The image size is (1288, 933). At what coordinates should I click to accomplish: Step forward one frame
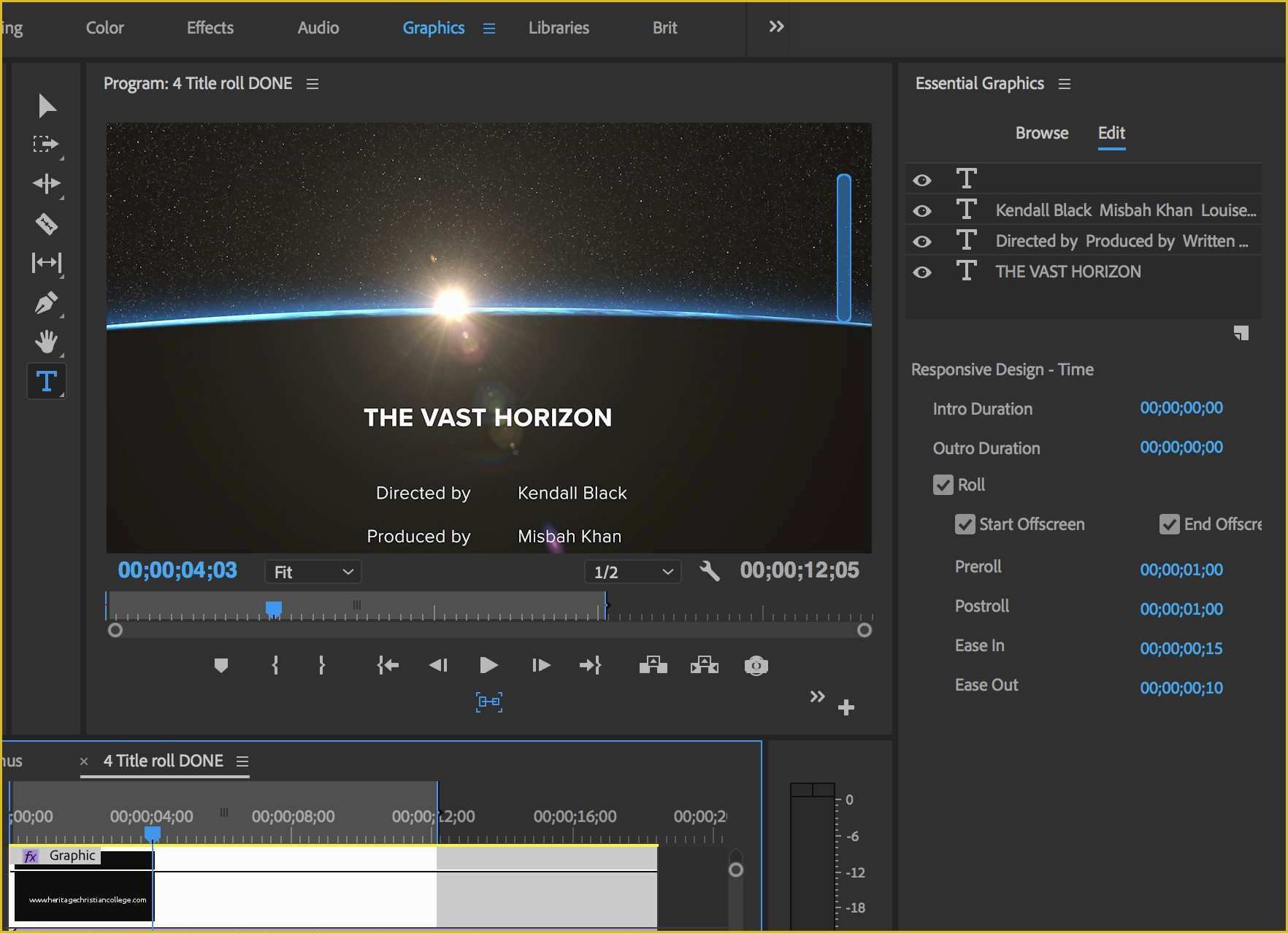pos(541,665)
